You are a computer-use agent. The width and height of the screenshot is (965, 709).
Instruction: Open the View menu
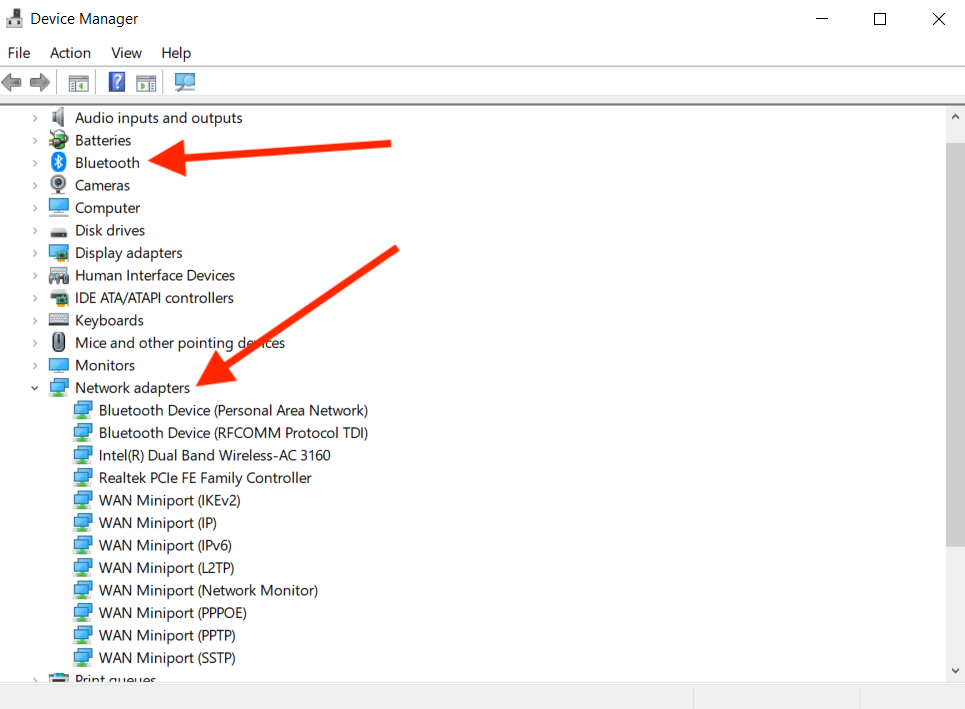(x=126, y=53)
